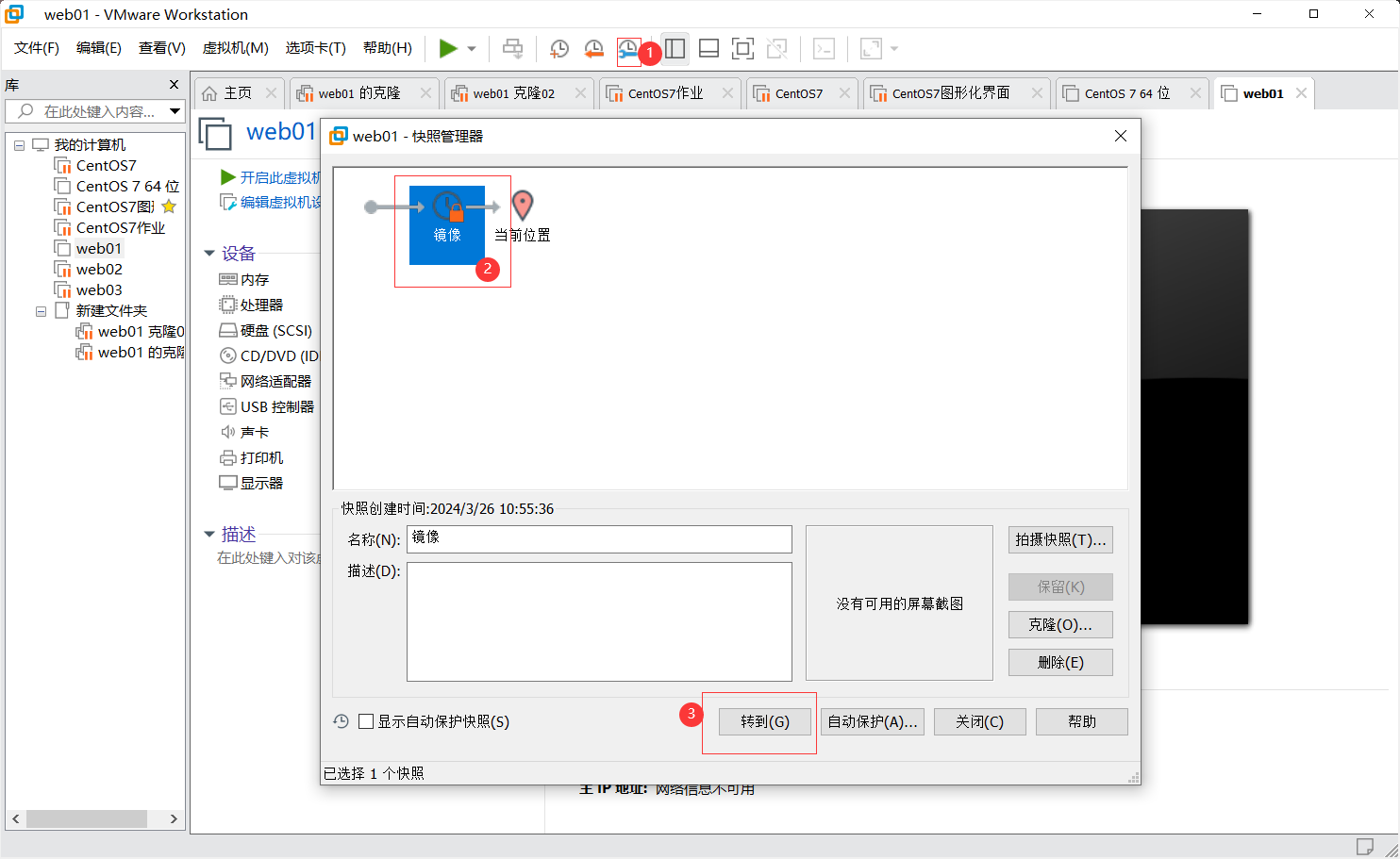Click the 网络适配器 device icon

[227, 381]
